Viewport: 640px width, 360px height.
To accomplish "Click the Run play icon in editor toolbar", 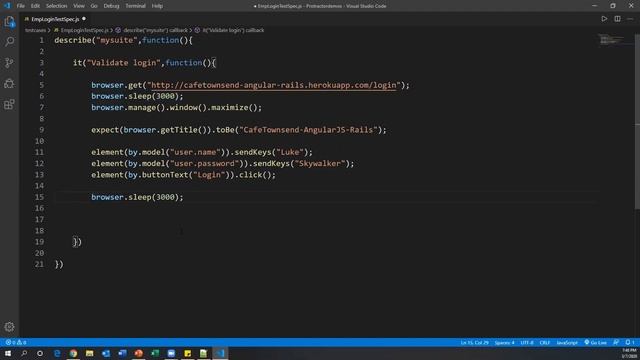I will click(604, 19).
